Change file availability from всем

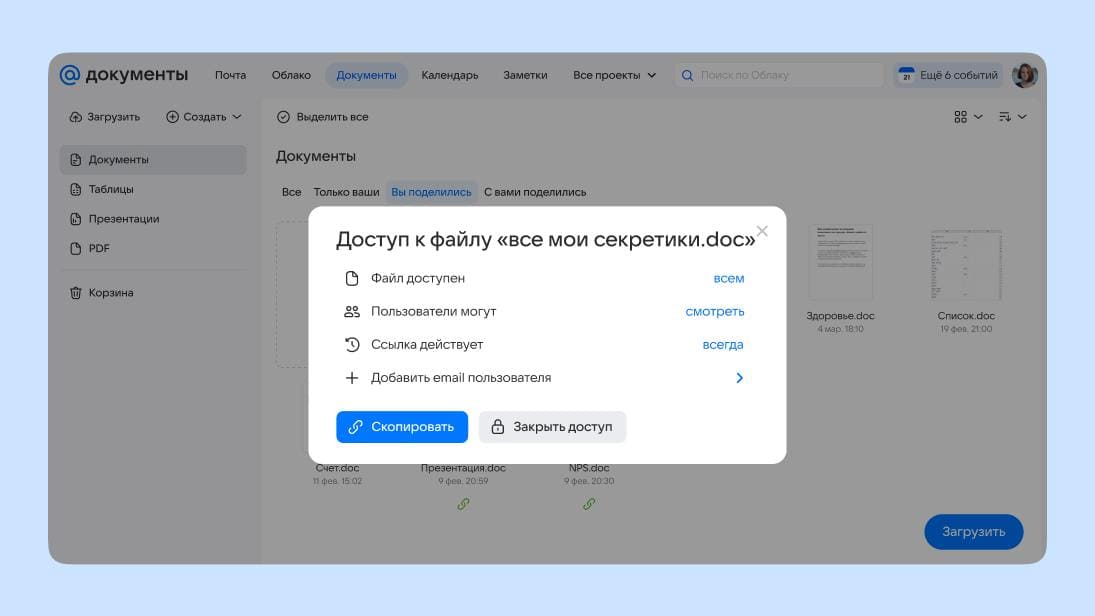tap(728, 278)
